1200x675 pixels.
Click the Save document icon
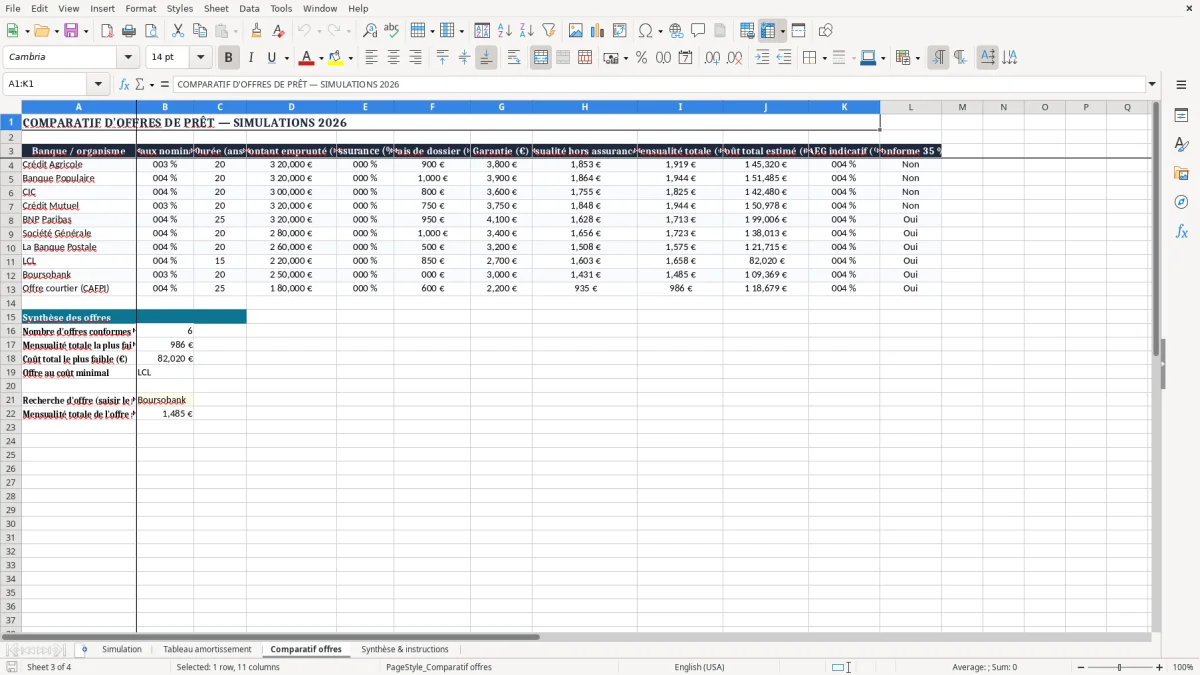coord(71,31)
